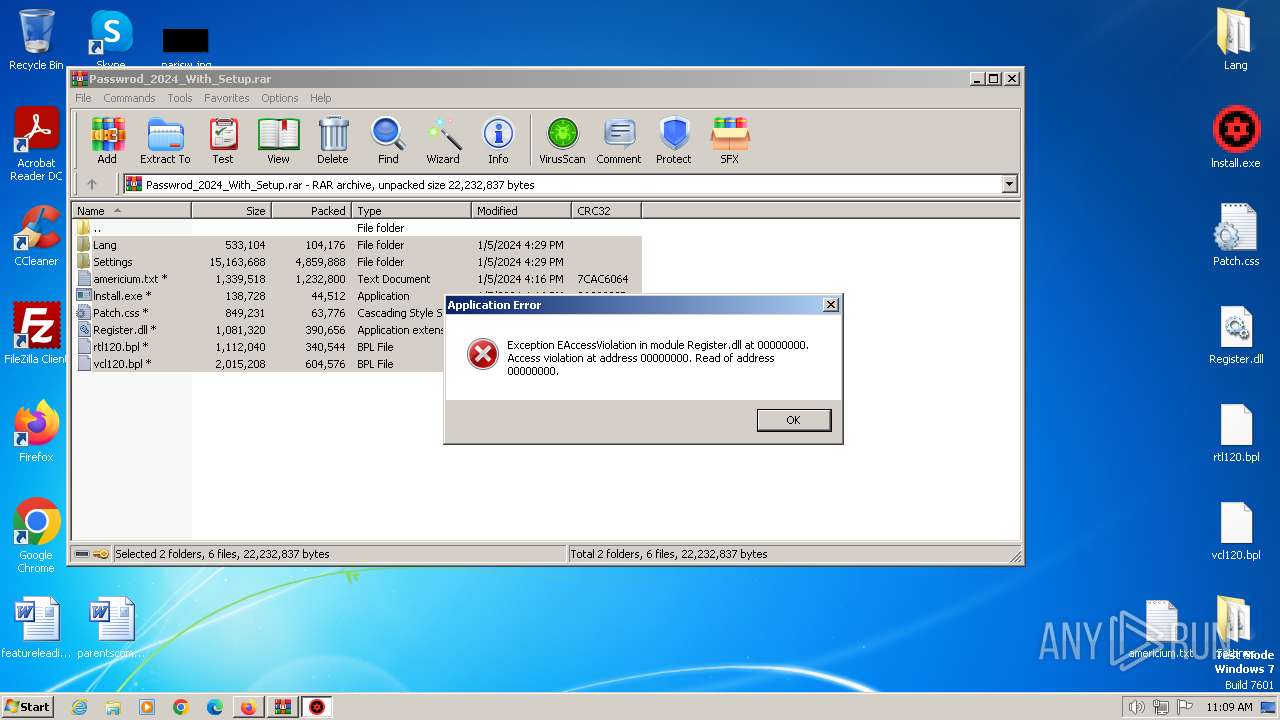Open the View toolbar icon
The image size is (1280, 720).
point(278,140)
